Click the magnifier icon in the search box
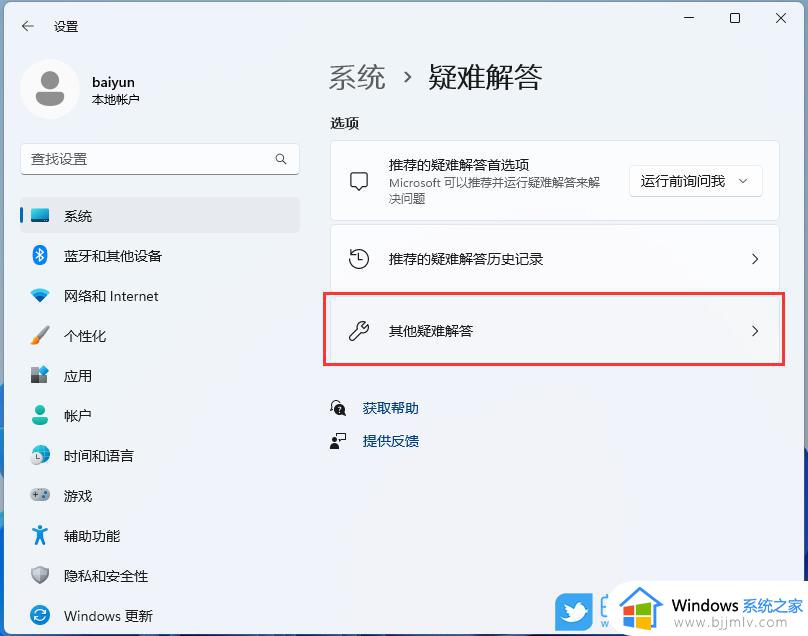The height and width of the screenshot is (636, 808). click(x=281, y=159)
